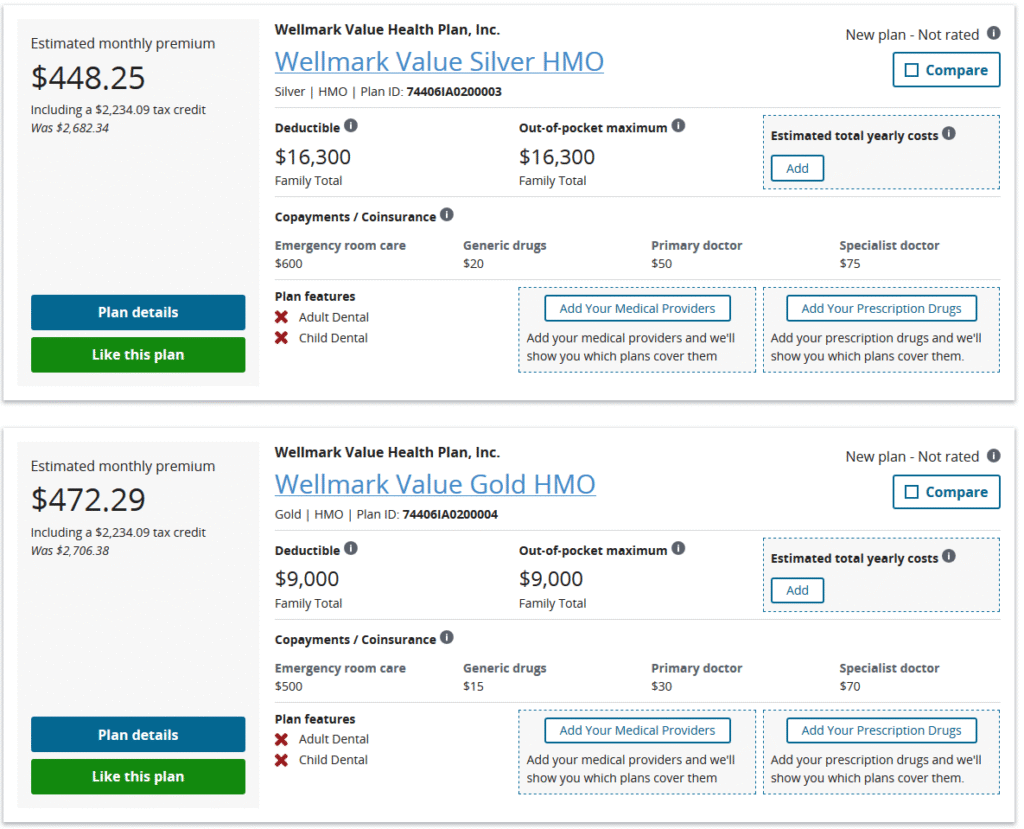This screenshot has width=1024, height=829.
Task: Check Compare box for Wellmark Value Silver HMO
Action: click(x=911, y=70)
